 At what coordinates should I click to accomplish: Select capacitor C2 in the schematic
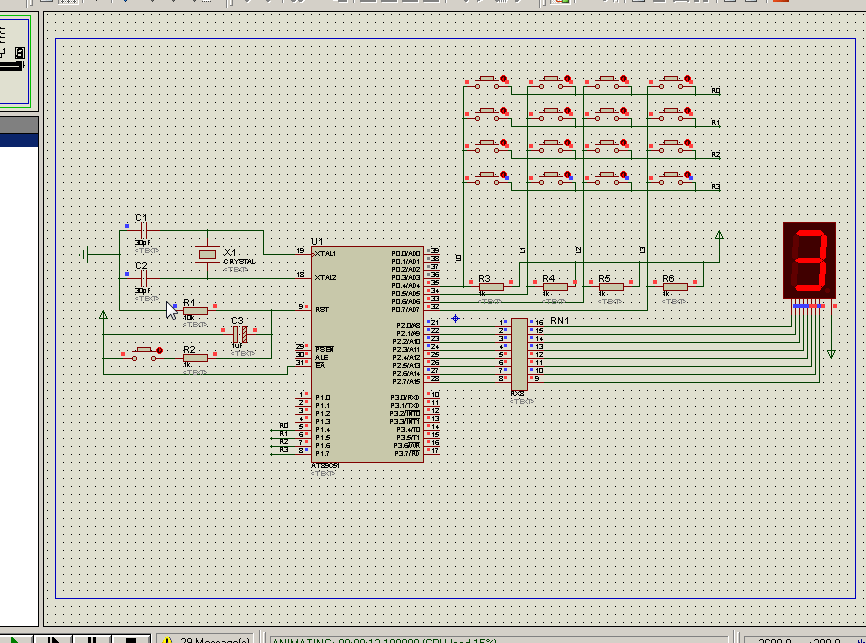point(144,278)
